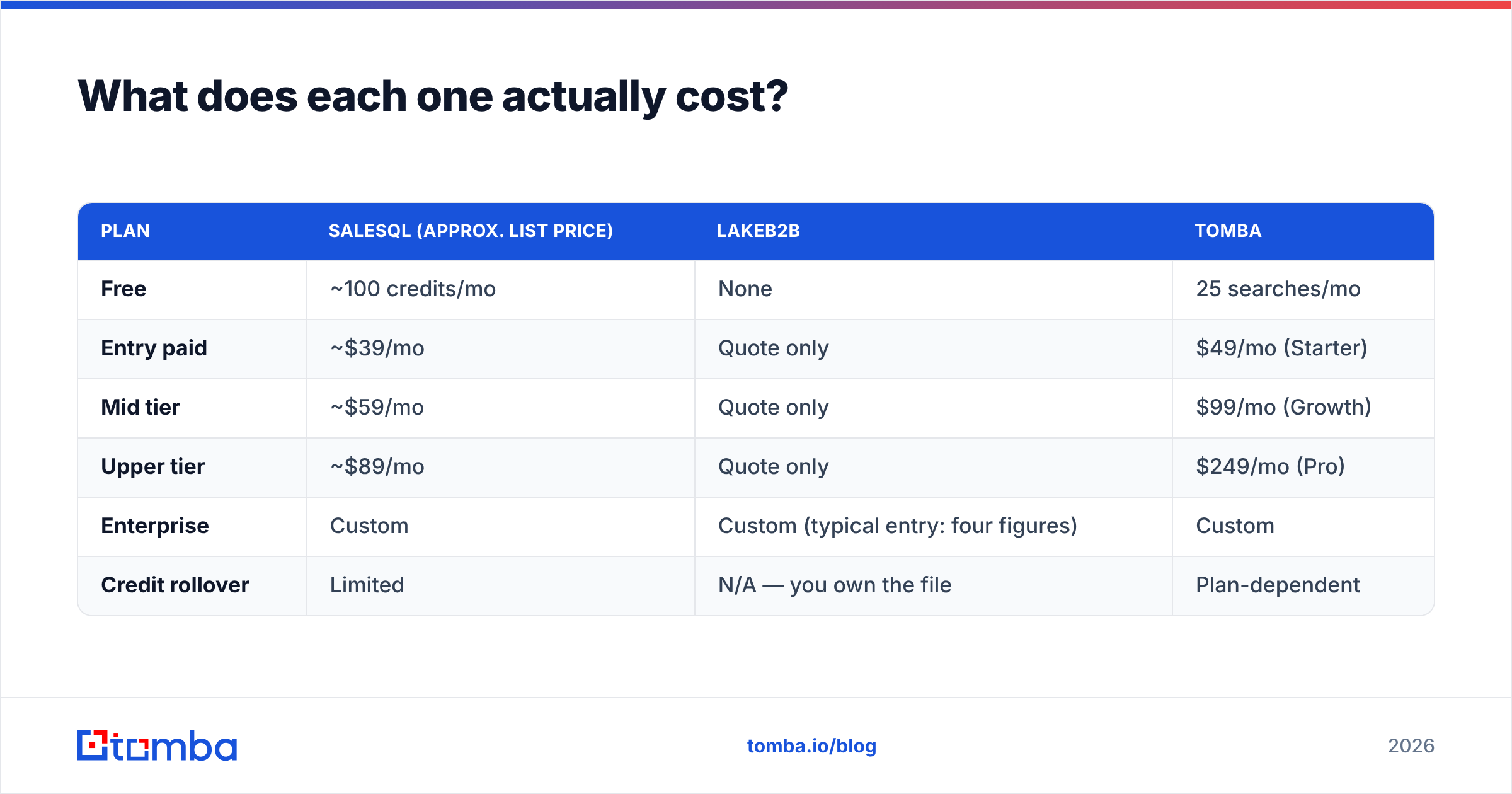Screen dimensions: 1512x794
Task: Select the TOMBA column header
Action: 1228,231
